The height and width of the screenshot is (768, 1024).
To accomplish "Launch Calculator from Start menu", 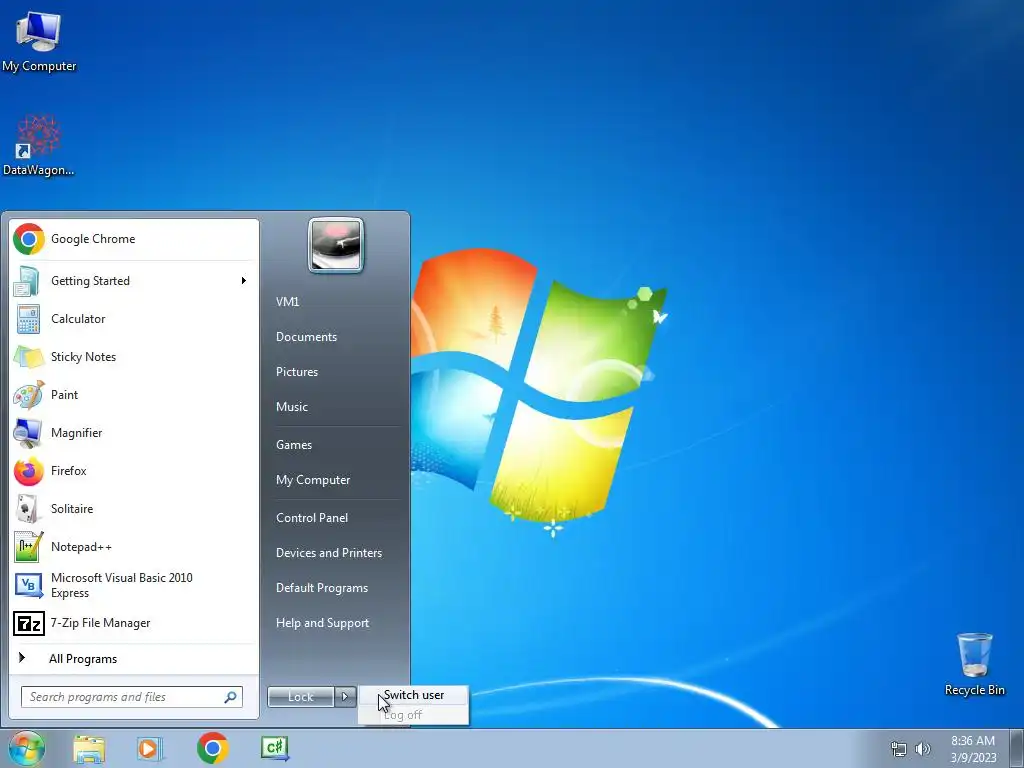I will click(x=134, y=319).
